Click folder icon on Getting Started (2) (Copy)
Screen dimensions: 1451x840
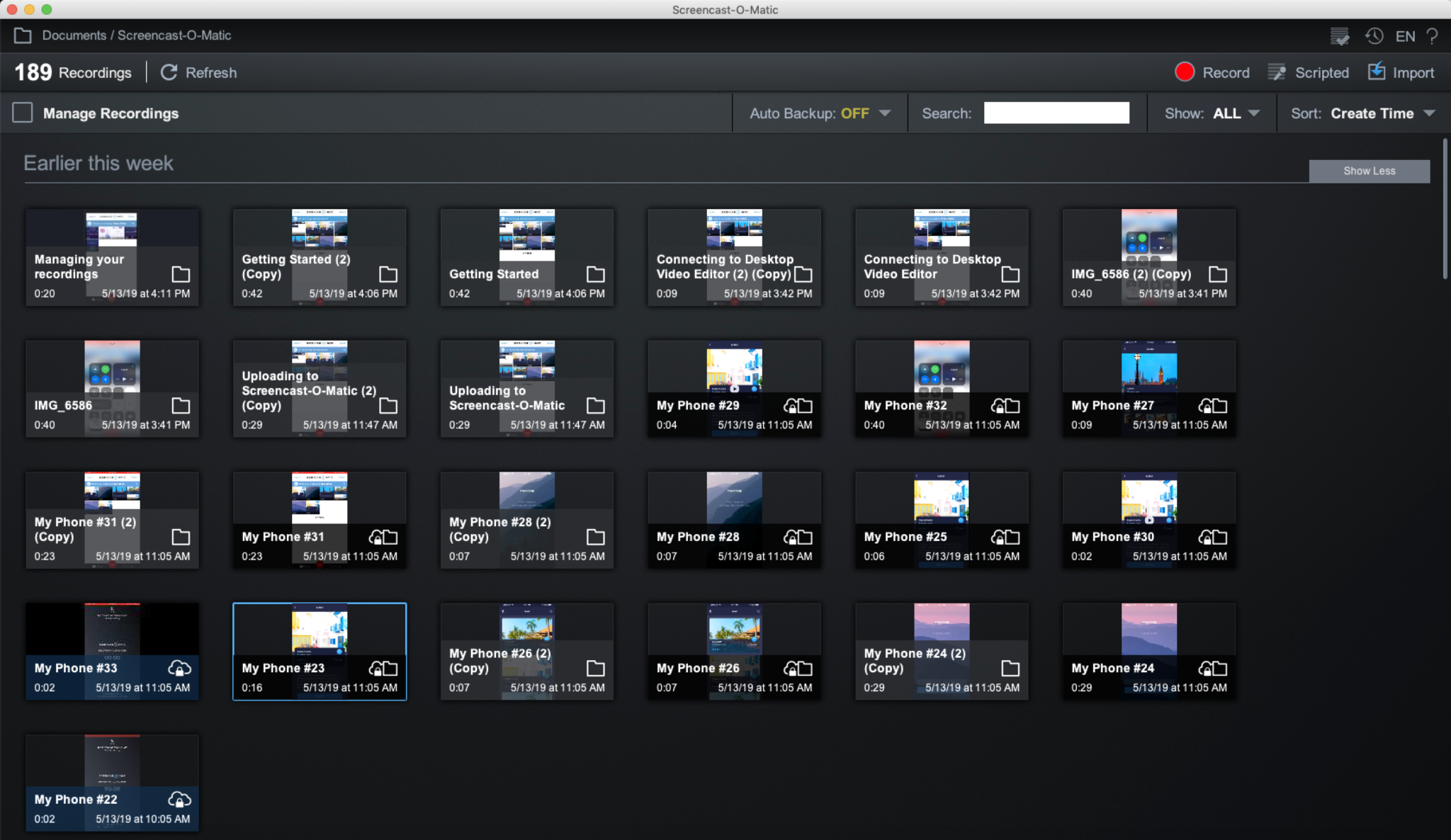pyautogui.click(x=388, y=274)
